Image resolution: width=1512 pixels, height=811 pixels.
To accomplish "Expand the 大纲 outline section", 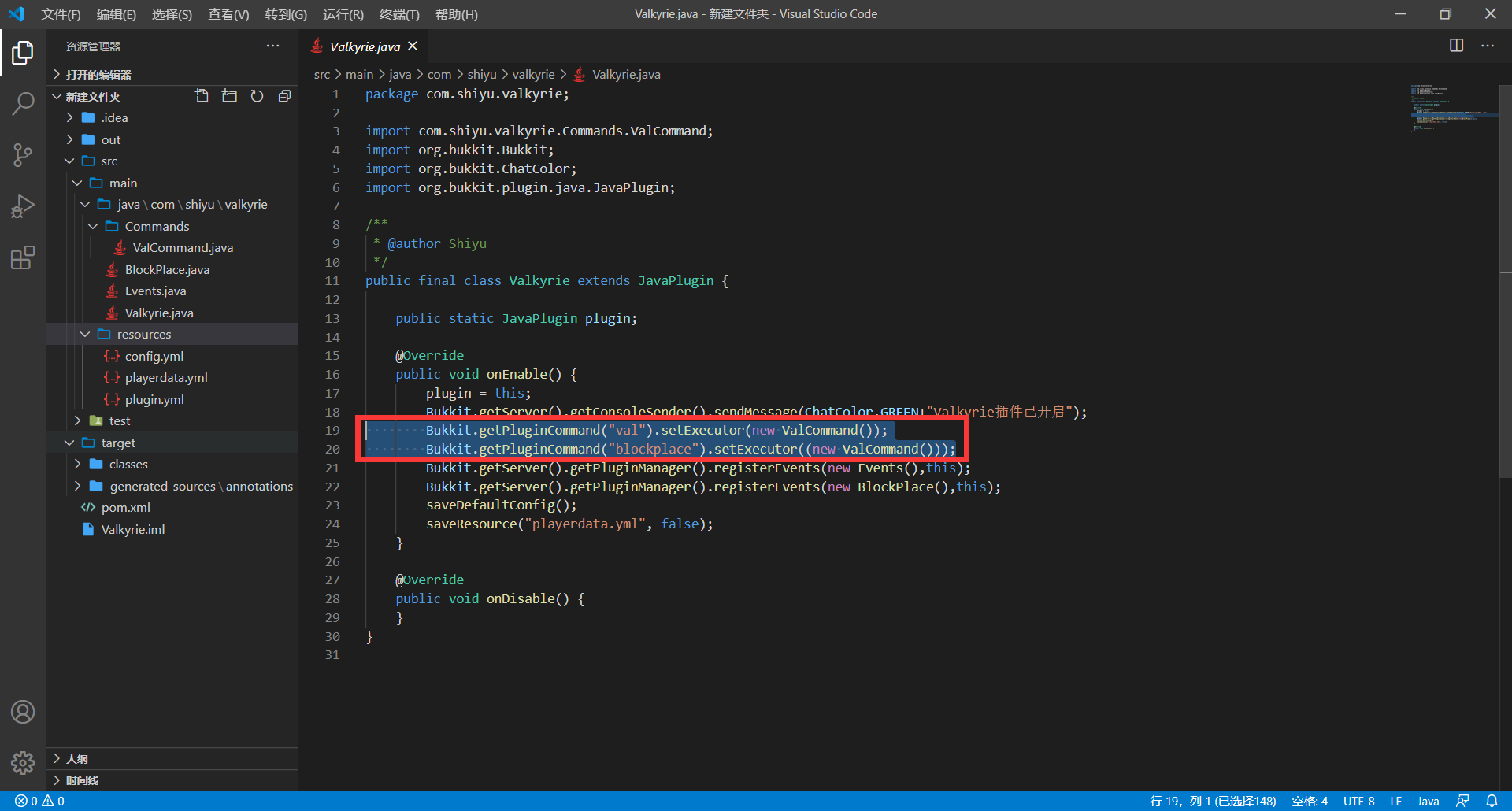I will (x=172, y=759).
